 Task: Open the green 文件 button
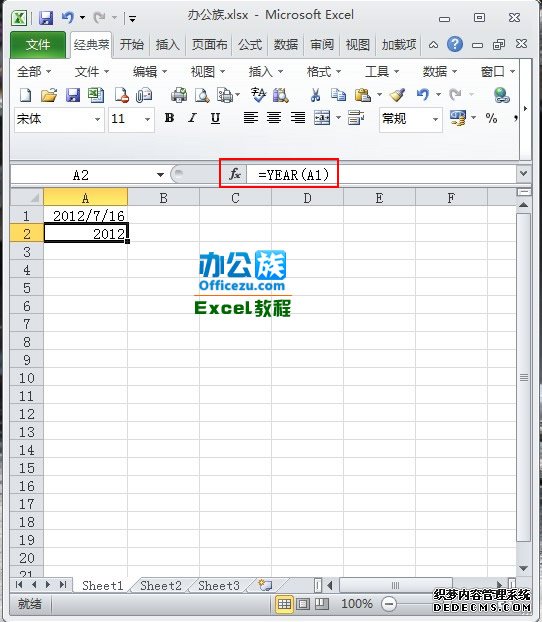click(38, 44)
